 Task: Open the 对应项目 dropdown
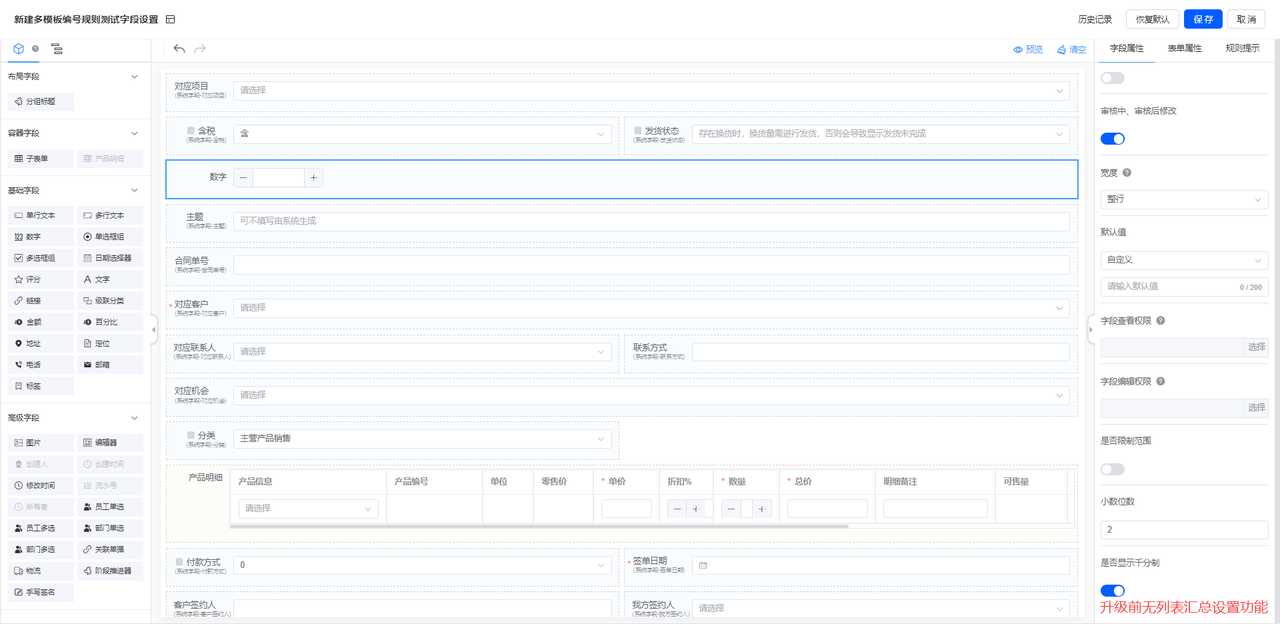(651, 90)
